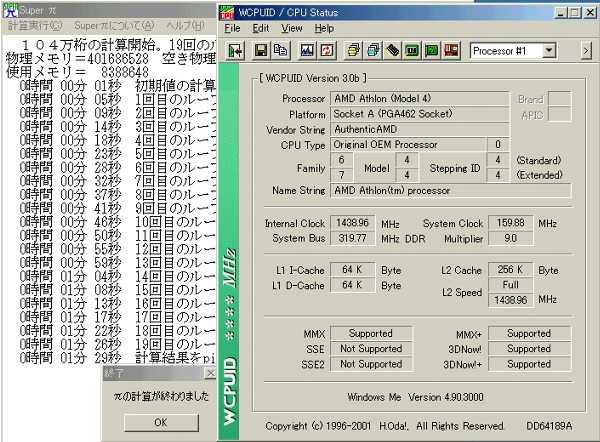Click the Vendor String field AuthenticAMD

[420, 129]
